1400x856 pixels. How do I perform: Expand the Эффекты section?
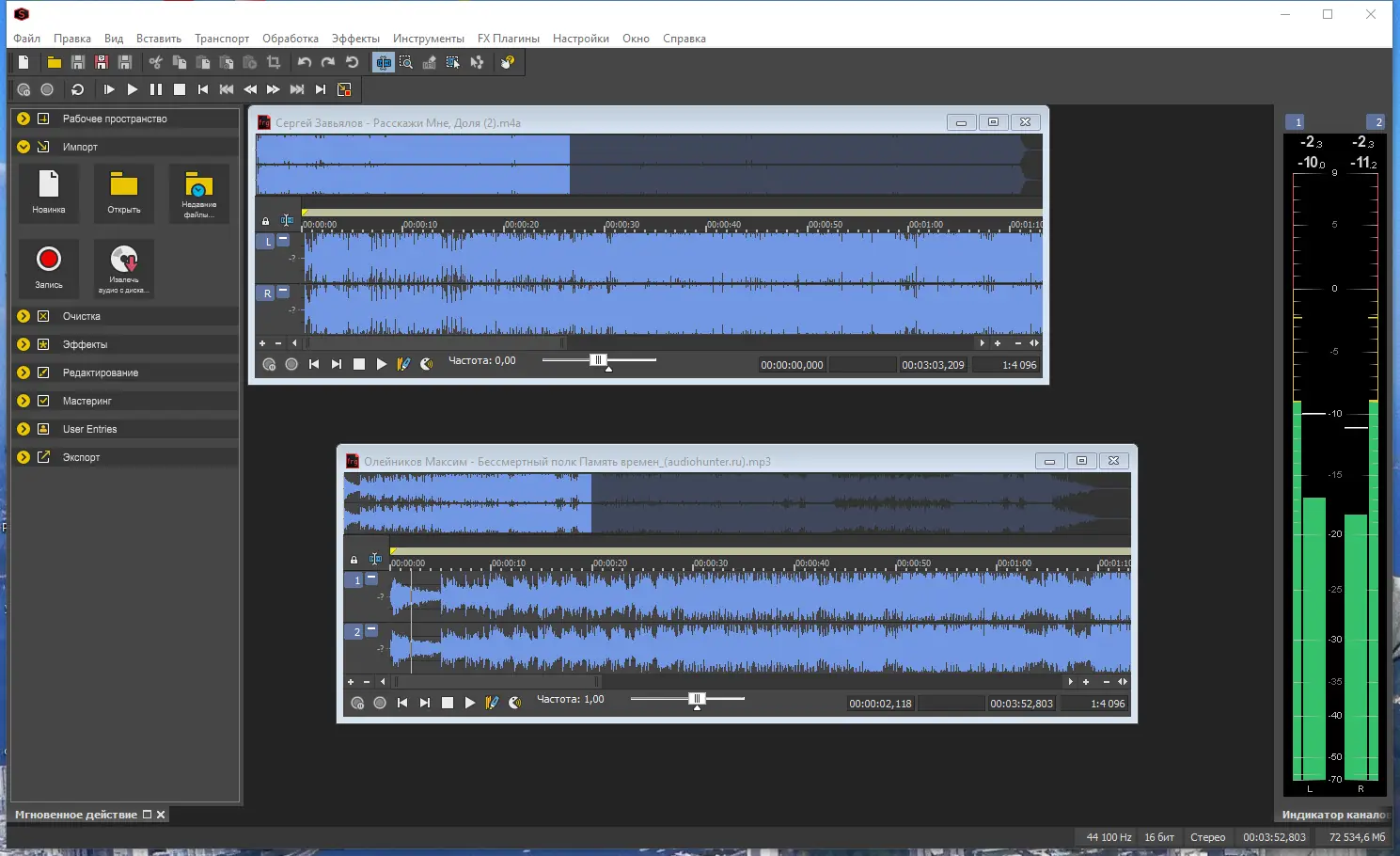[24, 344]
